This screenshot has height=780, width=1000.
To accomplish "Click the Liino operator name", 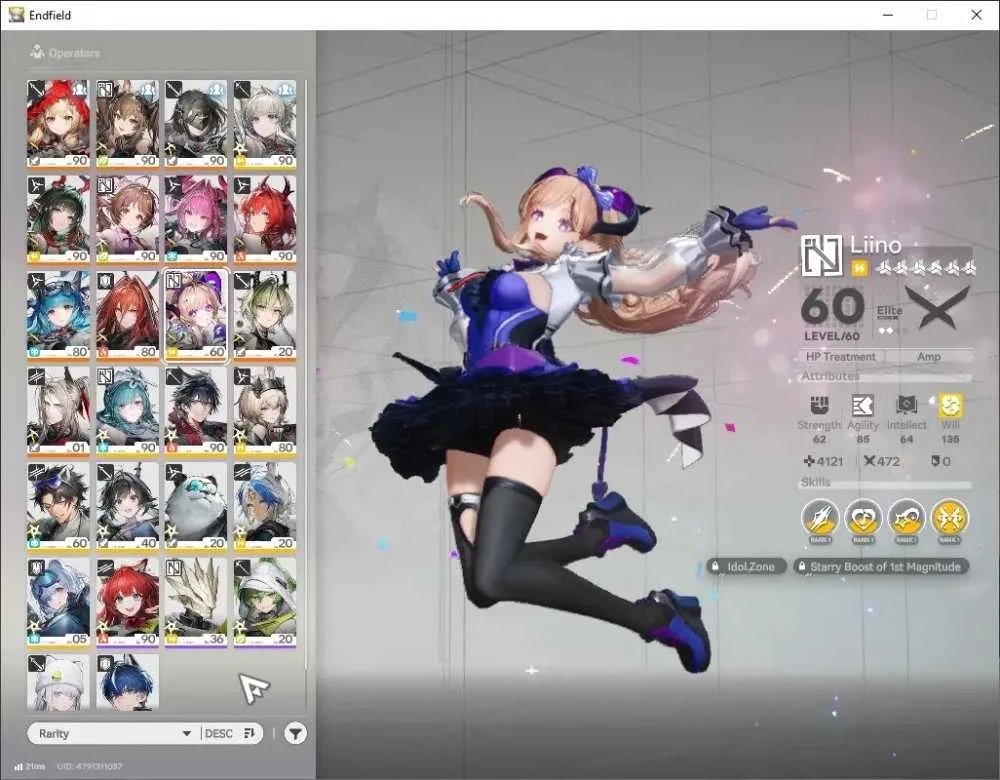I will (876, 245).
